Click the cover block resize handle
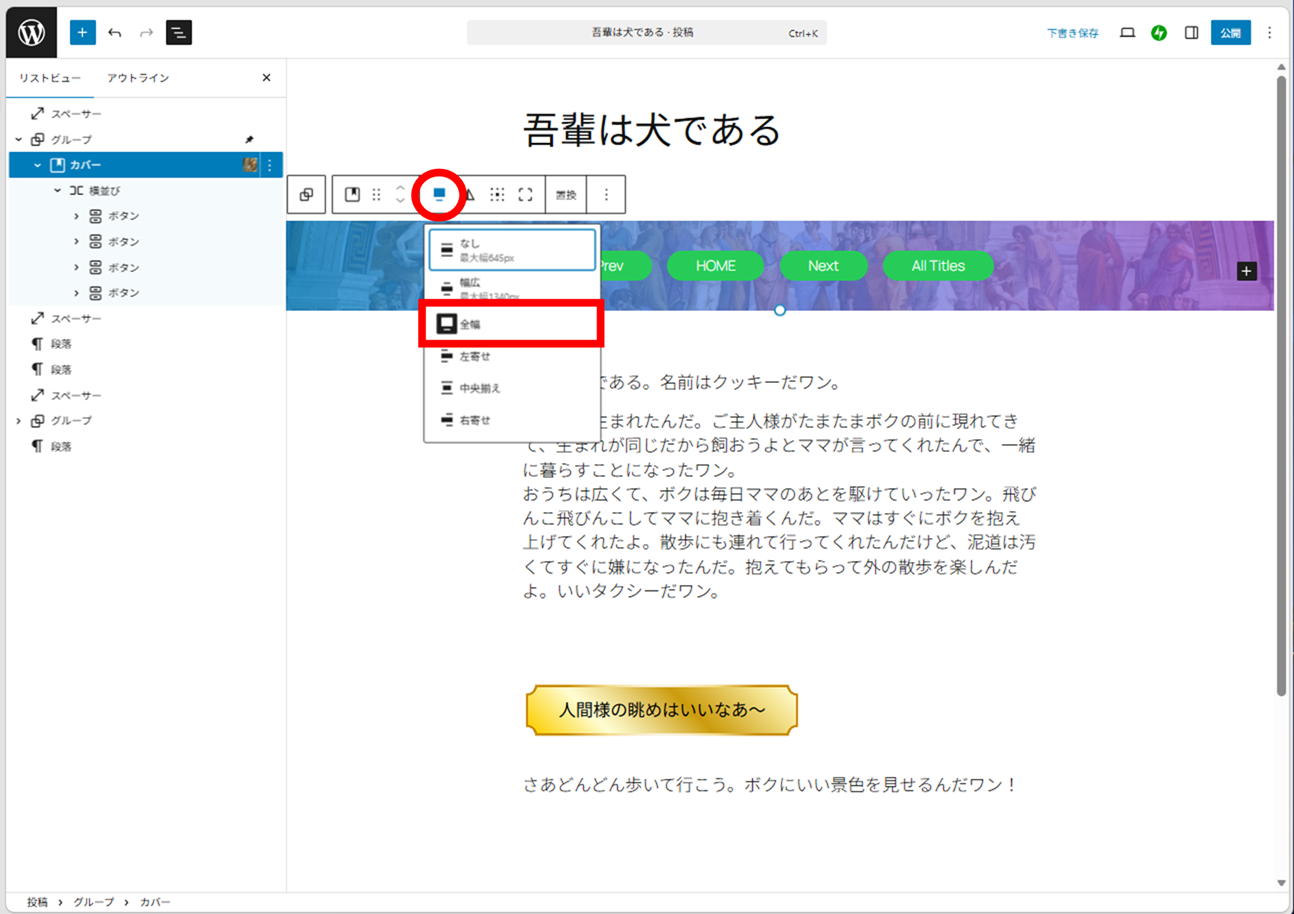This screenshot has width=1294, height=914. pyautogui.click(x=780, y=310)
